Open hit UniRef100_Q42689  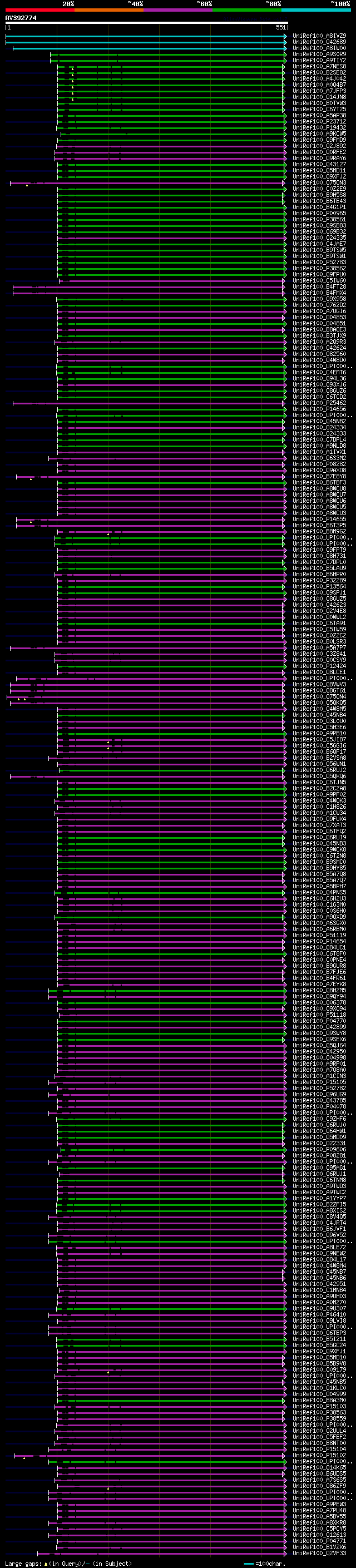[x=319, y=42]
